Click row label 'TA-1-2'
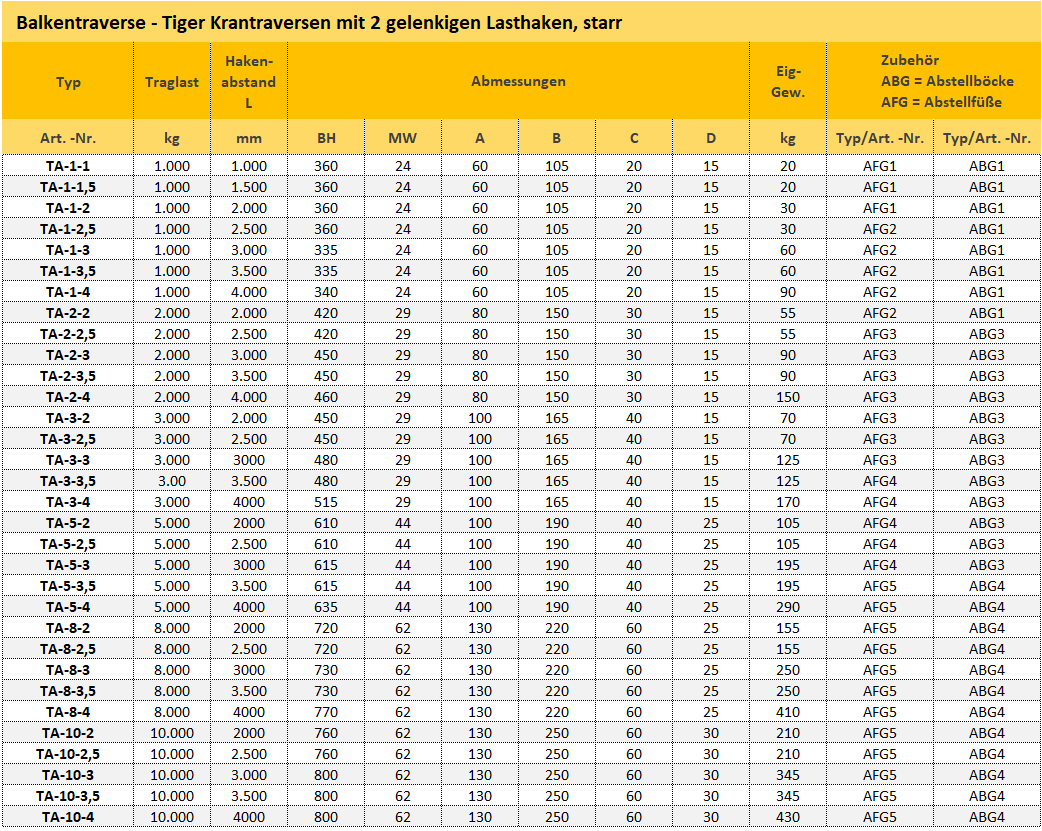 tap(68, 208)
